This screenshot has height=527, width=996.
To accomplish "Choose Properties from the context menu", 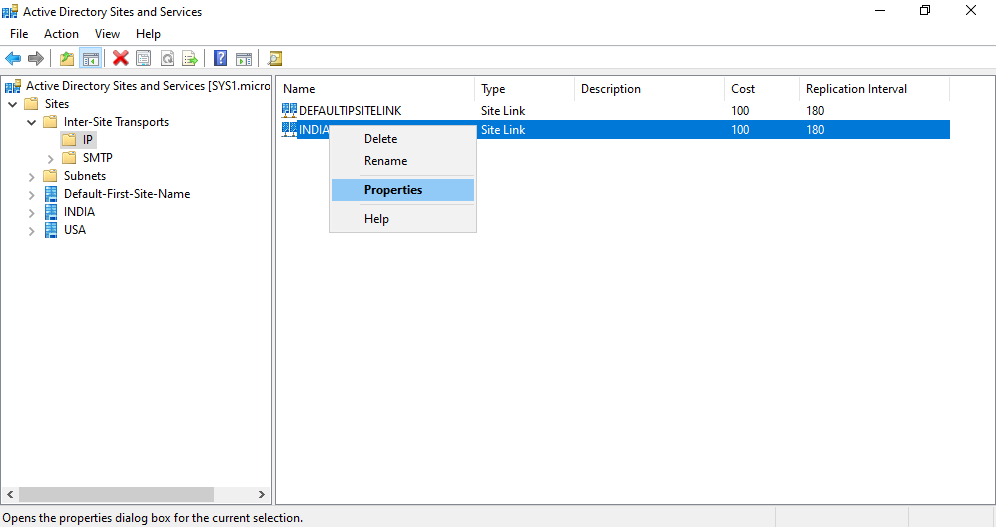I will [x=403, y=190].
